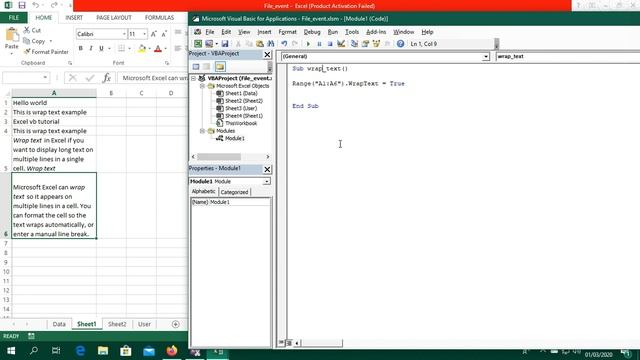The width and height of the screenshot is (640, 360).
Task: Switch to Categorized tab in Properties
Action: pos(234,192)
